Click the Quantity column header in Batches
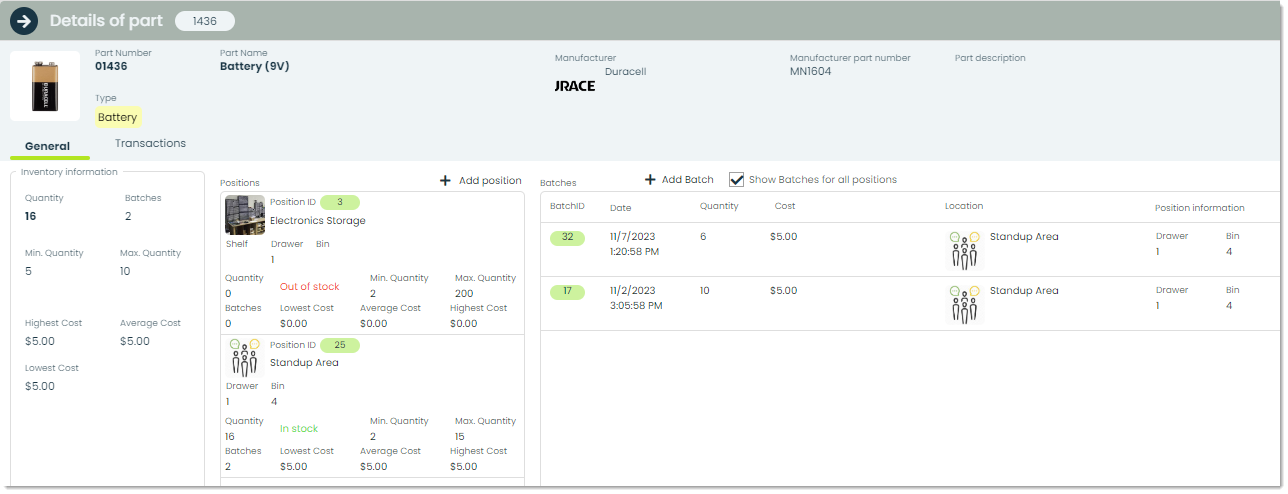This screenshot has height=494, width=1288. 719,206
